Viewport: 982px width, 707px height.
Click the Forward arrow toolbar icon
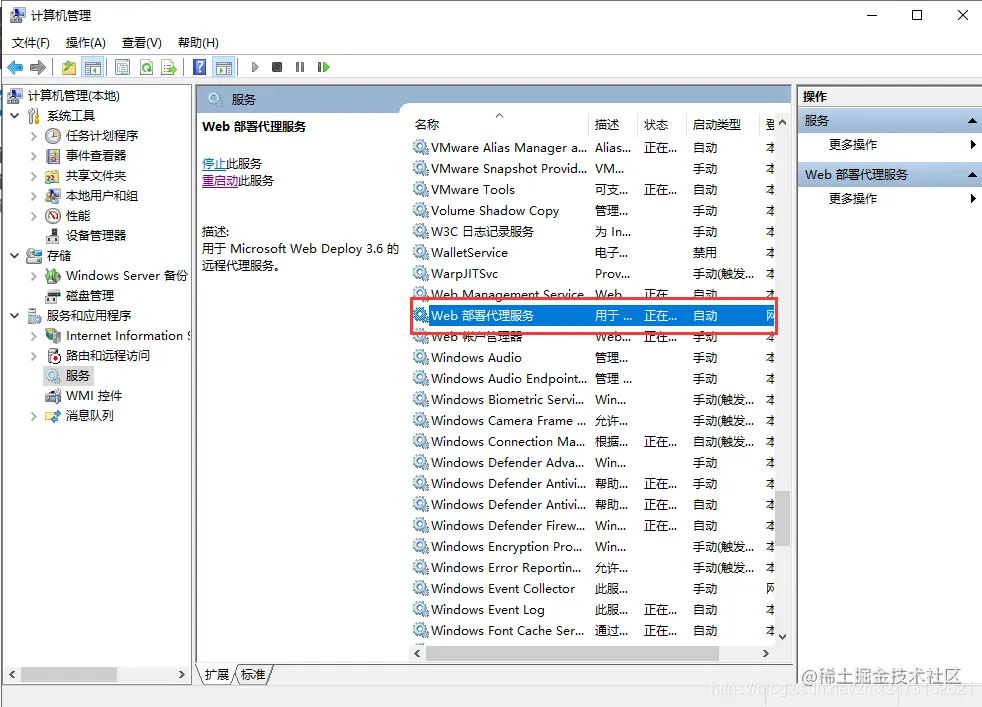pyautogui.click(x=38, y=67)
